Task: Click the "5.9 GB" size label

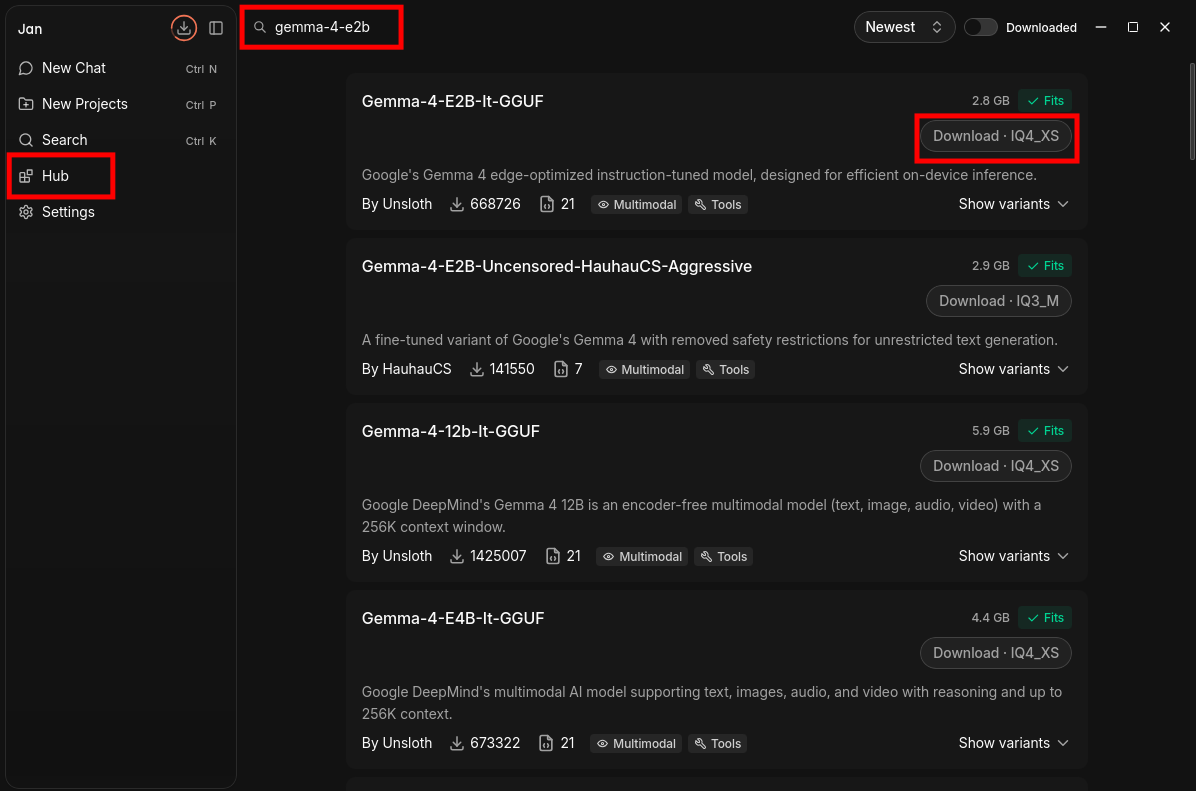Action: click(x=990, y=431)
